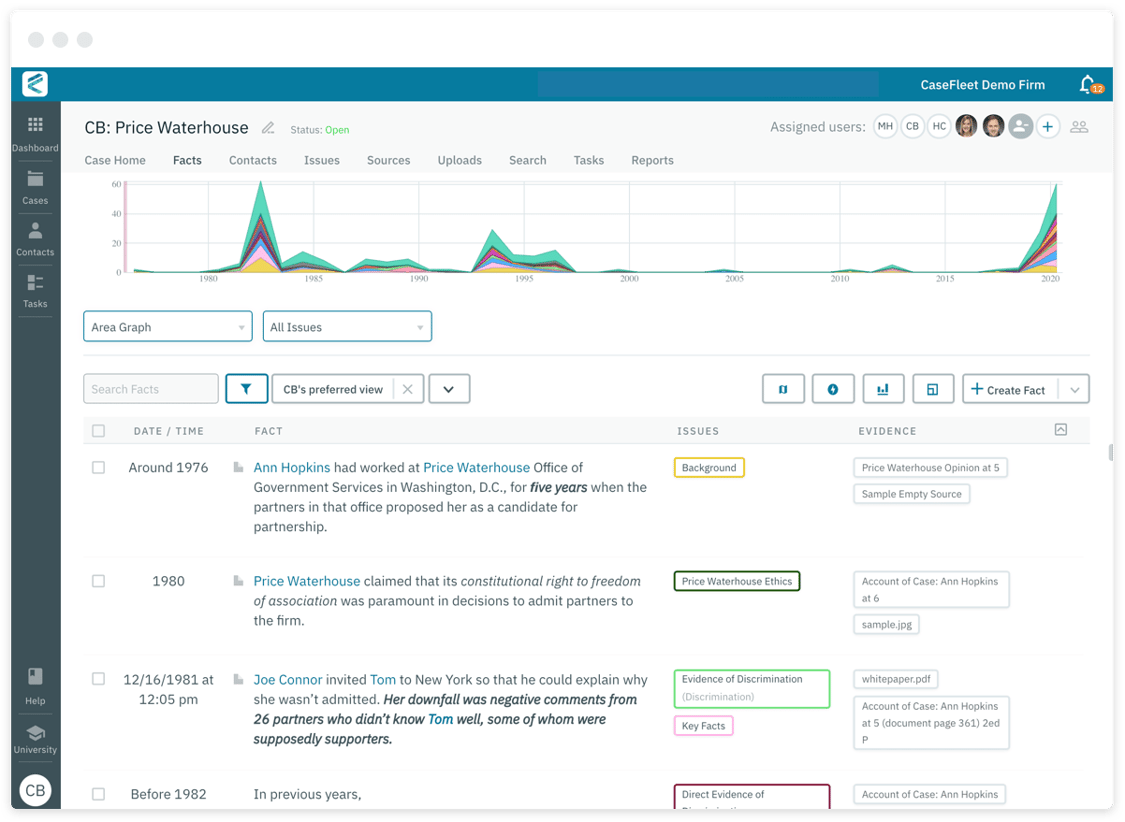Screen dimensions: 1125x822
Task: Click the Ann Hopkins link in the first fact
Action: click(x=292, y=467)
